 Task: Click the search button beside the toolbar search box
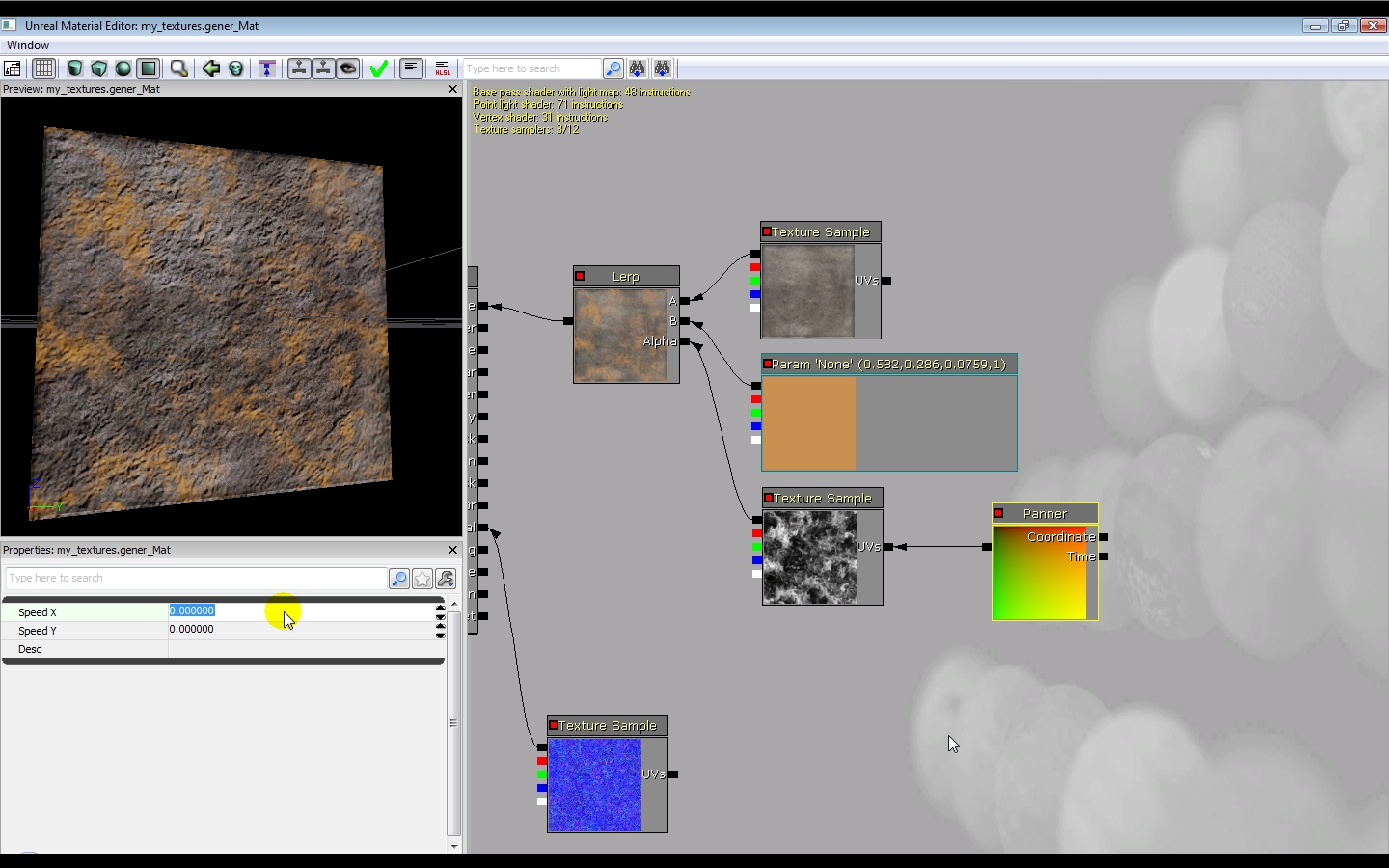(613, 68)
